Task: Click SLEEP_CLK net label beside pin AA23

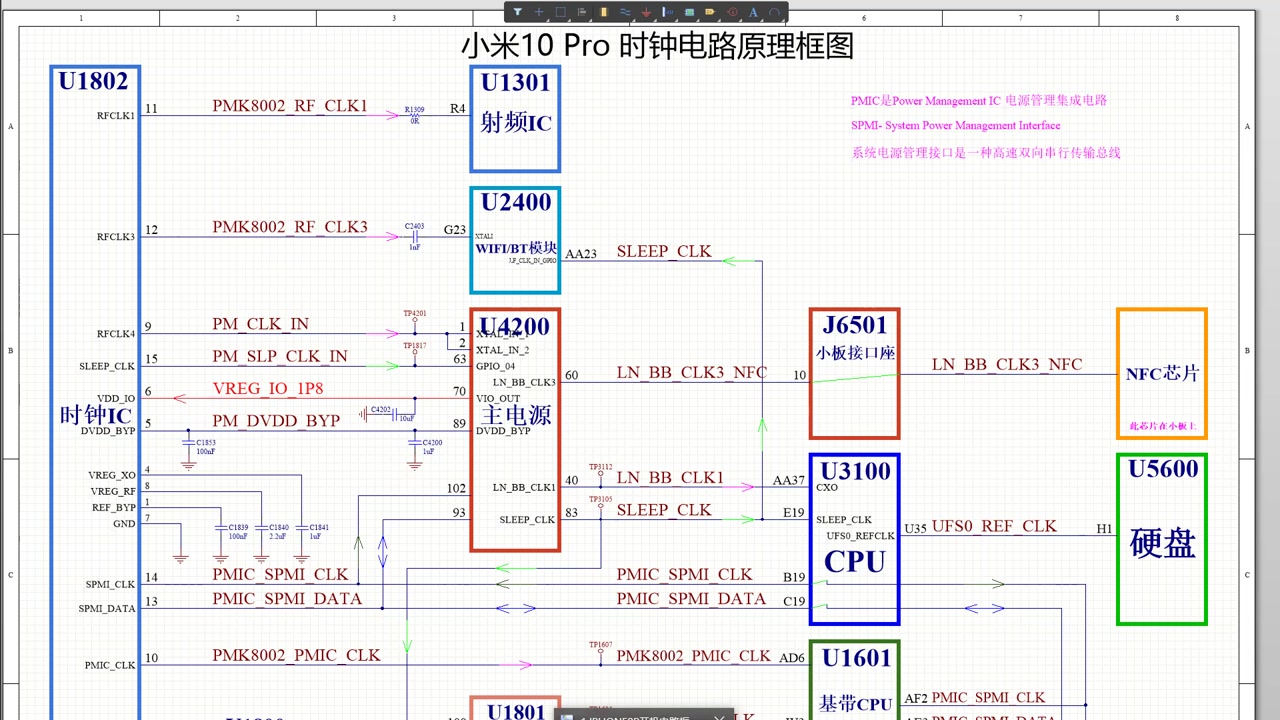Action: [664, 252]
